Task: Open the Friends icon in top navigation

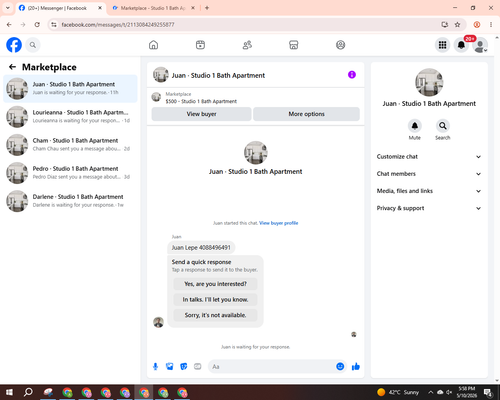Action: point(247,45)
